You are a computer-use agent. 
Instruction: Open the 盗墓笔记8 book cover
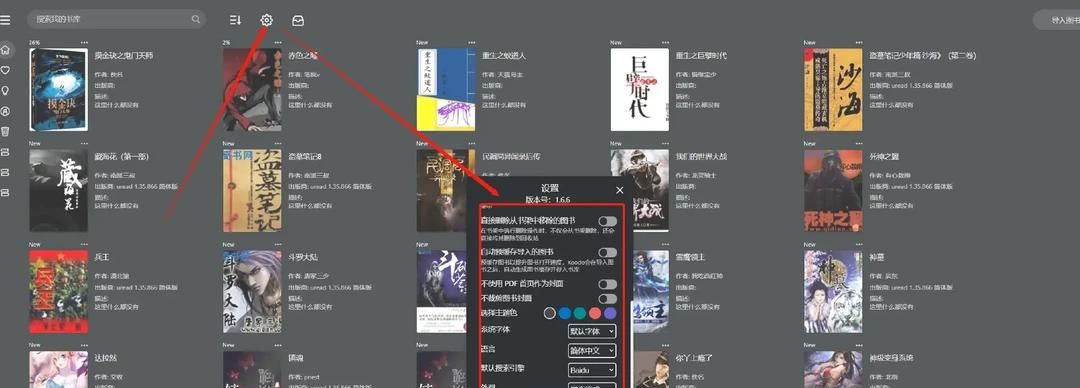click(252, 190)
